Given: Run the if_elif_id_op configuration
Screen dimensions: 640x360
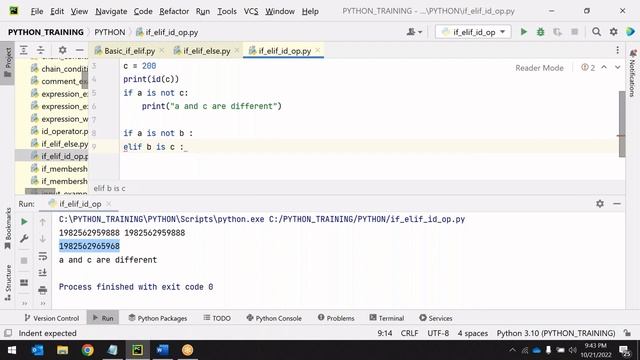Looking at the screenshot, I should click(x=523, y=32).
